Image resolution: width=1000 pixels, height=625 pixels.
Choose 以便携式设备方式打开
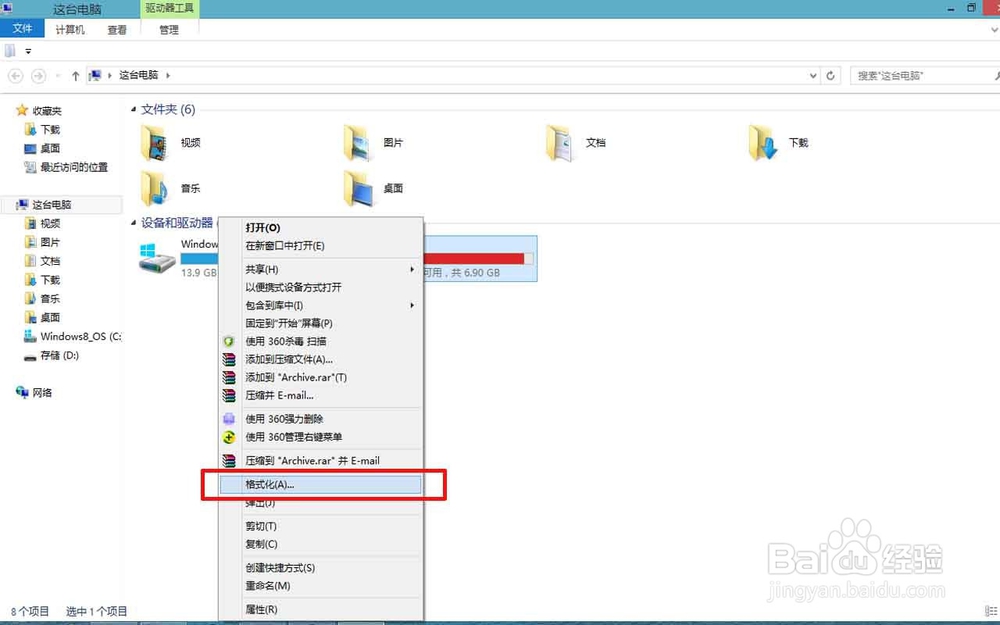click(x=320, y=287)
